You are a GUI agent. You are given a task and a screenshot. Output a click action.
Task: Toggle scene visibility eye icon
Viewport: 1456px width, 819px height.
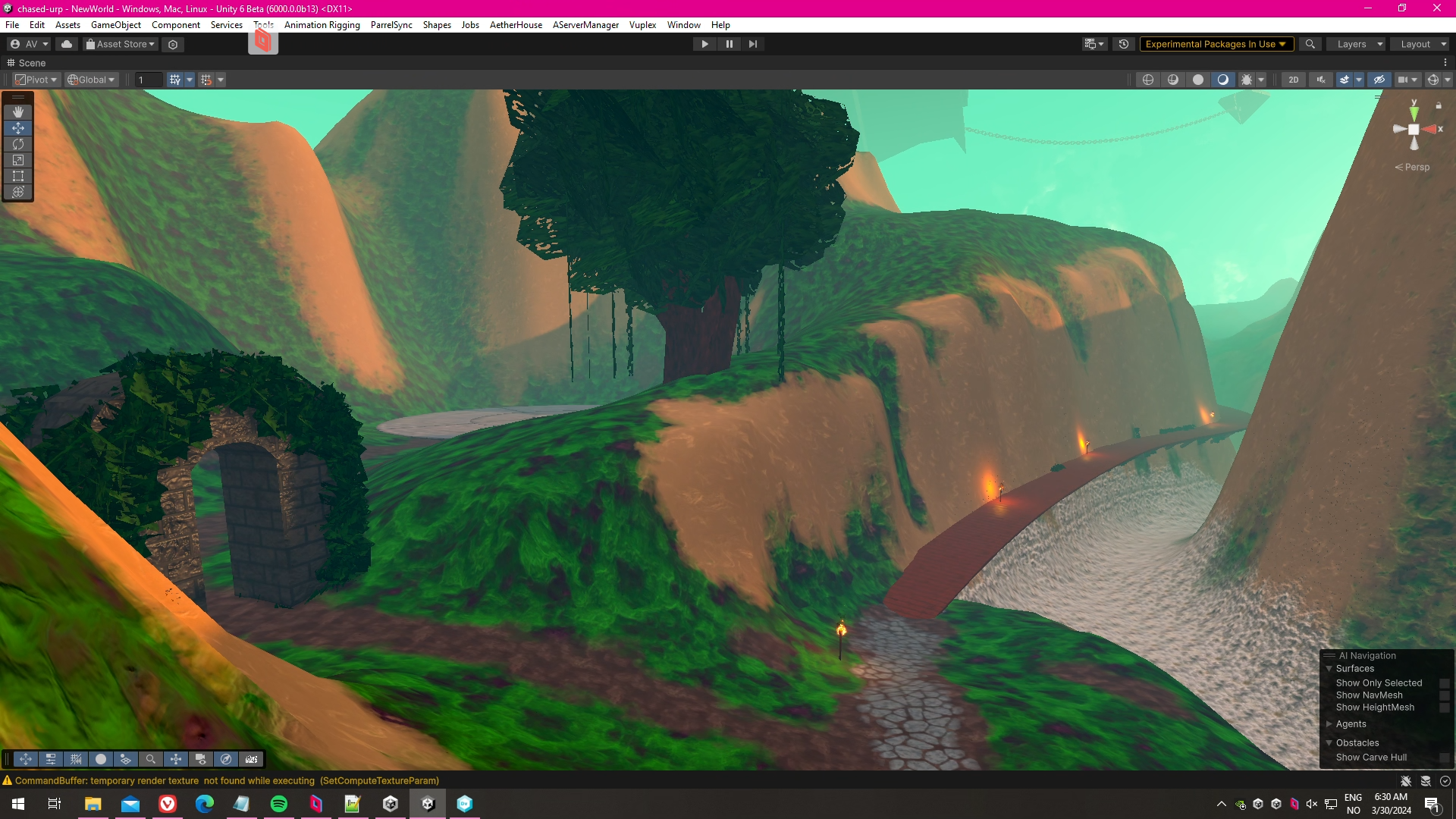point(1379,80)
